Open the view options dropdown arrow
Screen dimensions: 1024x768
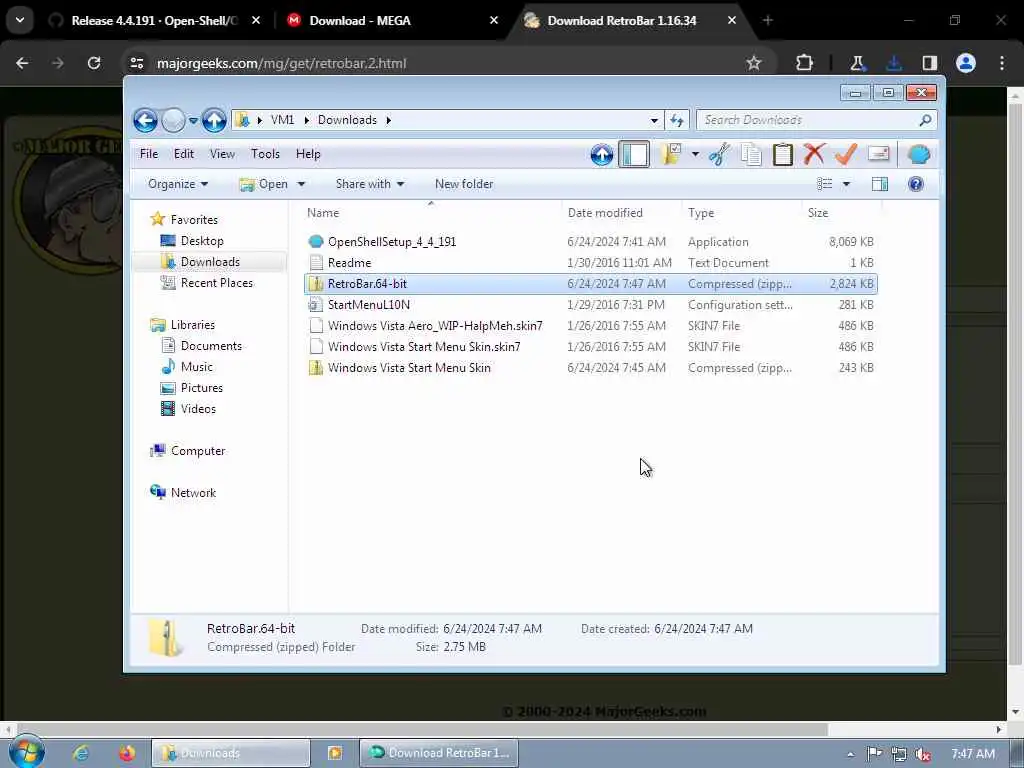[846, 184]
